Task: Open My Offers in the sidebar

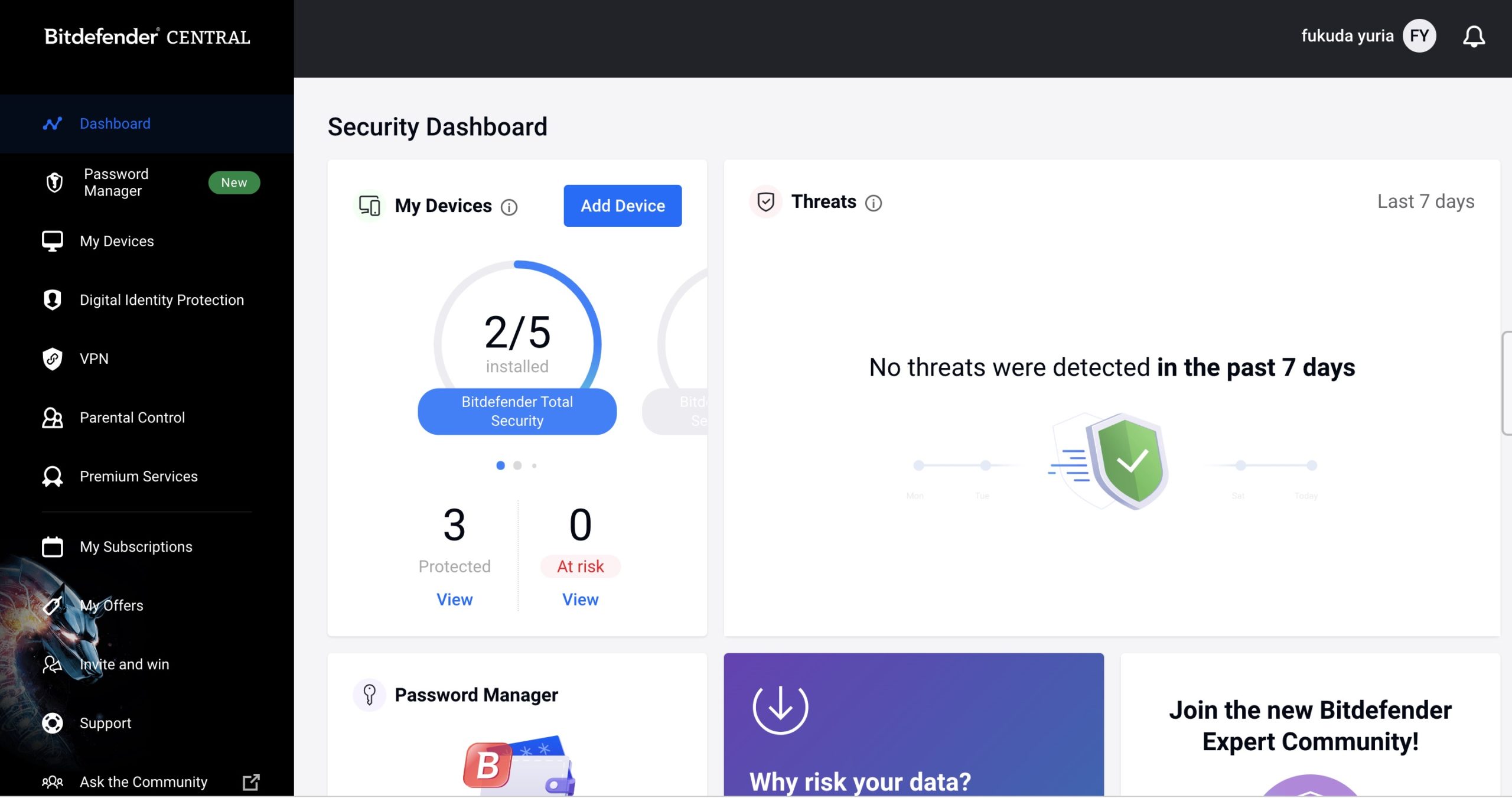Action: tap(147, 605)
